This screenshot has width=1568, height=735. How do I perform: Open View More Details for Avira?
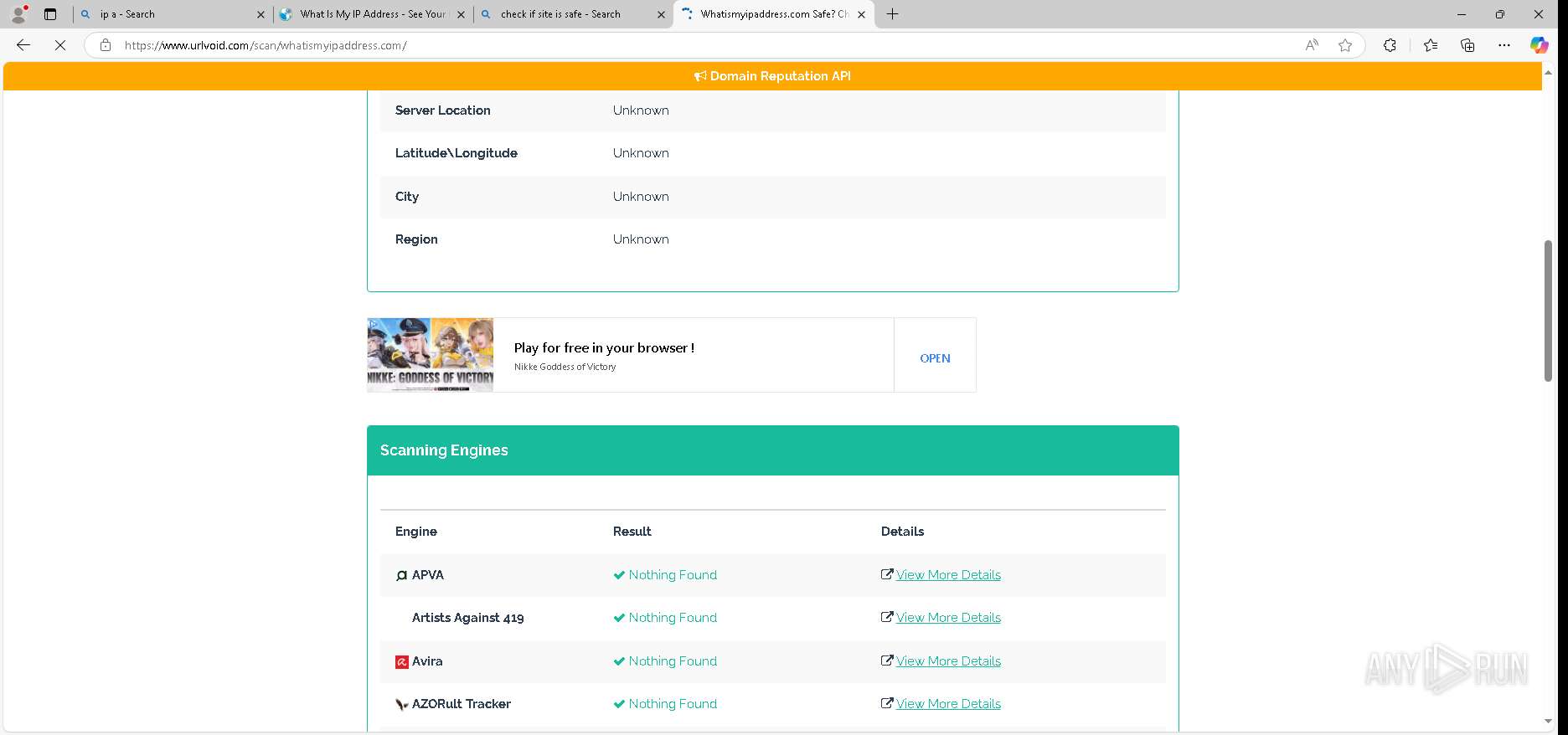(x=948, y=661)
